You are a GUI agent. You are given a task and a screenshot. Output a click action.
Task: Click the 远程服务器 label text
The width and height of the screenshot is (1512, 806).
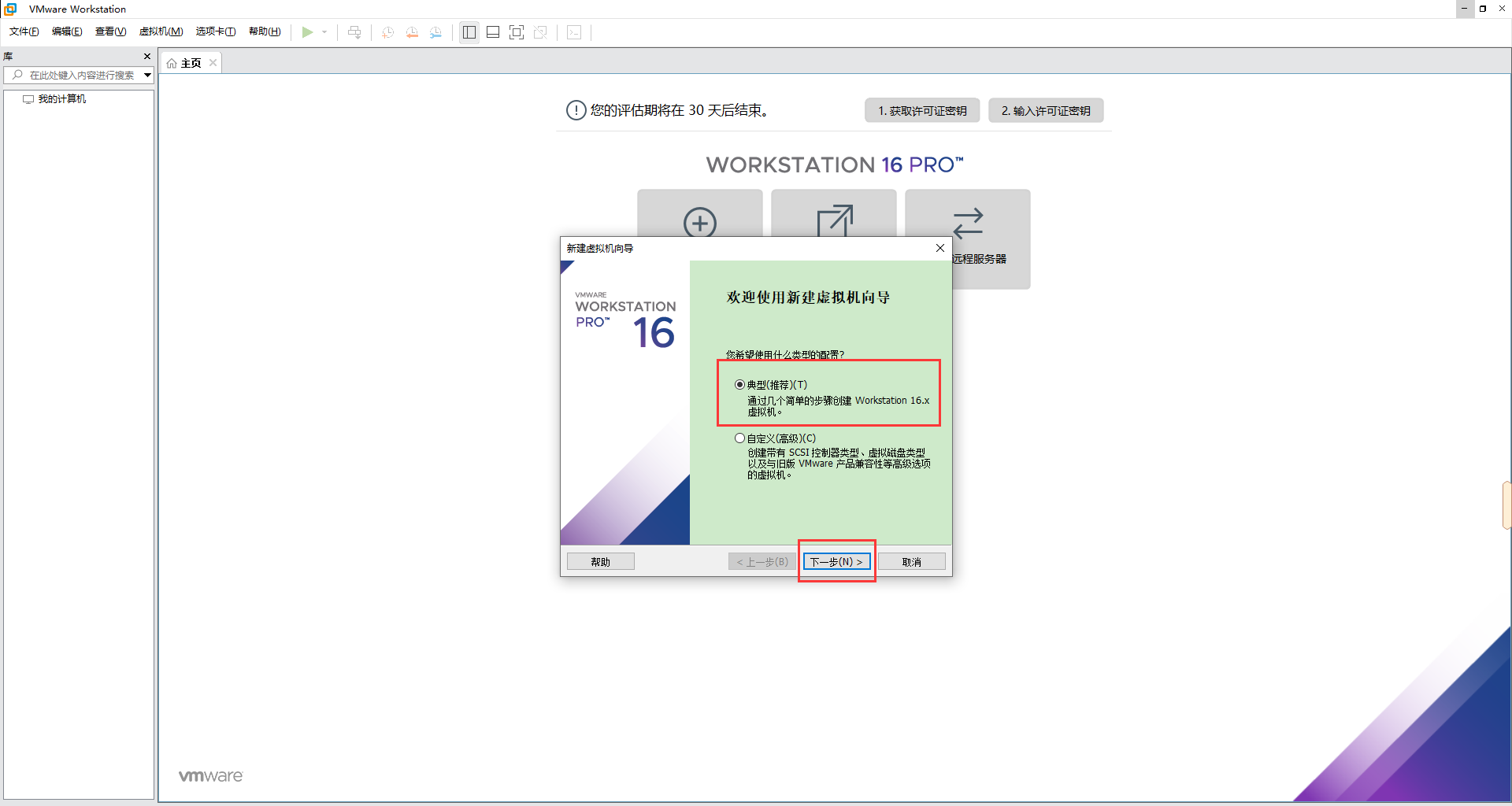(x=980, y=259)
